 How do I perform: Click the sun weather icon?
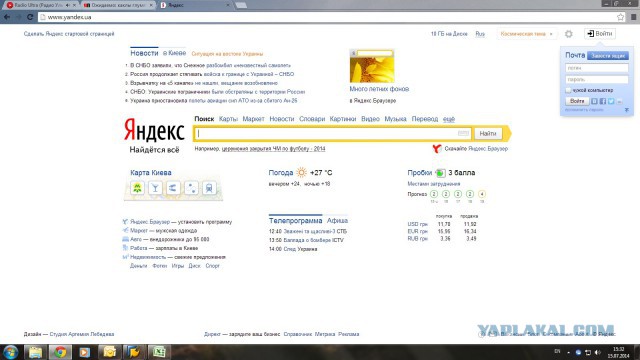click(301, 173)
